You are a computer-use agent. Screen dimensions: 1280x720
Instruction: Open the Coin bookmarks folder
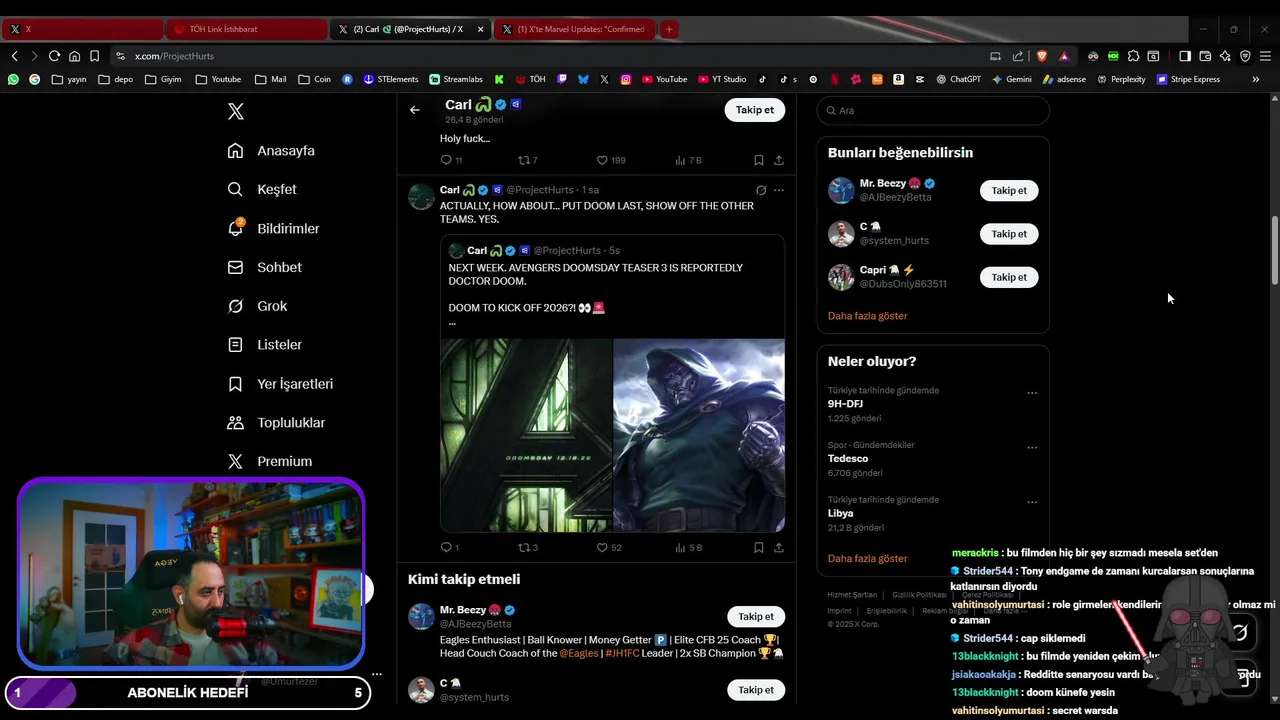point(314,79)
